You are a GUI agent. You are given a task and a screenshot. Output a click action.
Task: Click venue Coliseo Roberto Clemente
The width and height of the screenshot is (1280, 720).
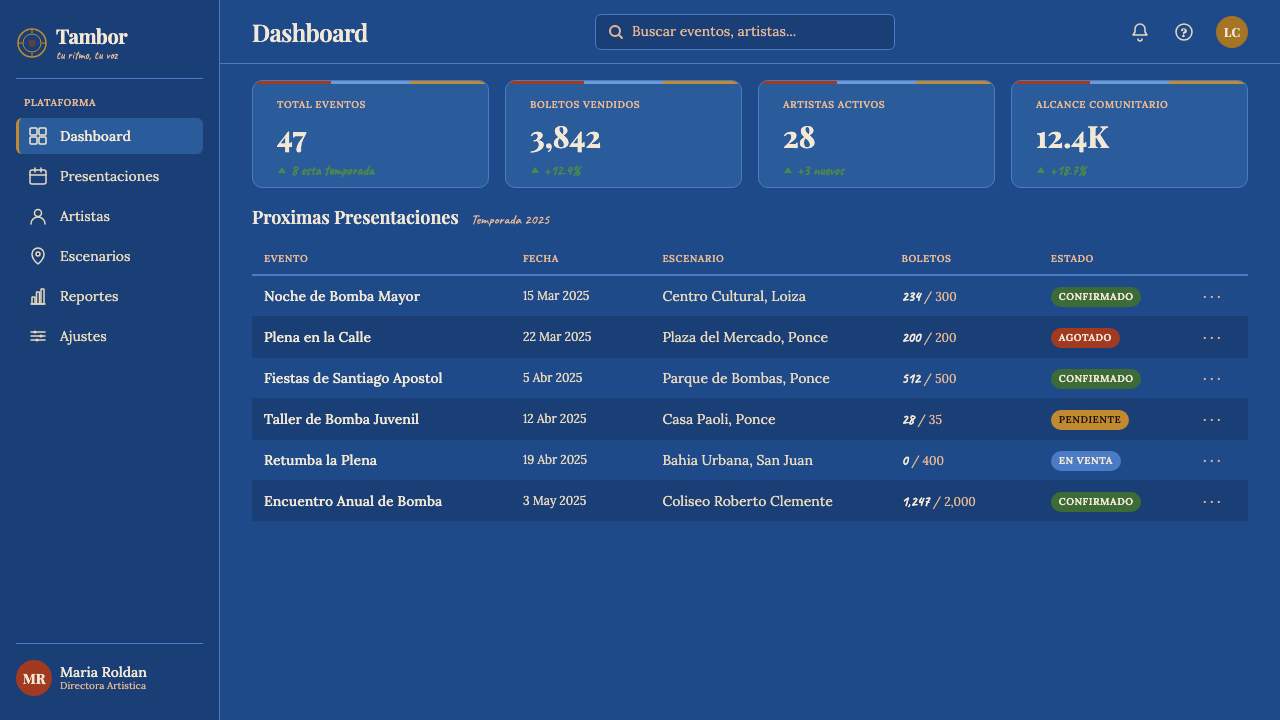[747, 502]
